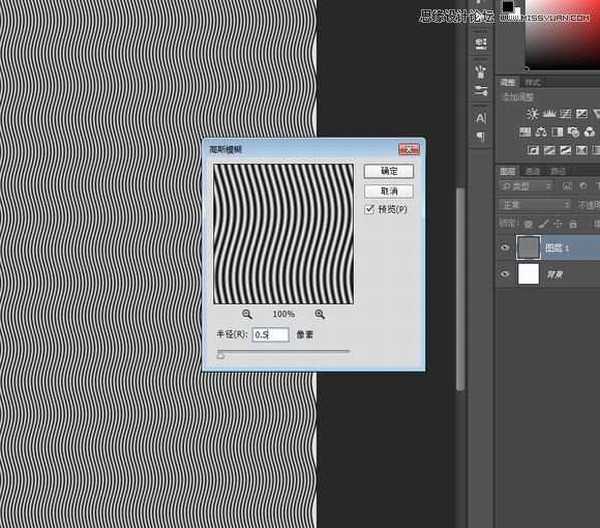The width and height of the screenshot is (600, 528).
Task: Click the radius slider handle
Action: (x=221, y=353)
